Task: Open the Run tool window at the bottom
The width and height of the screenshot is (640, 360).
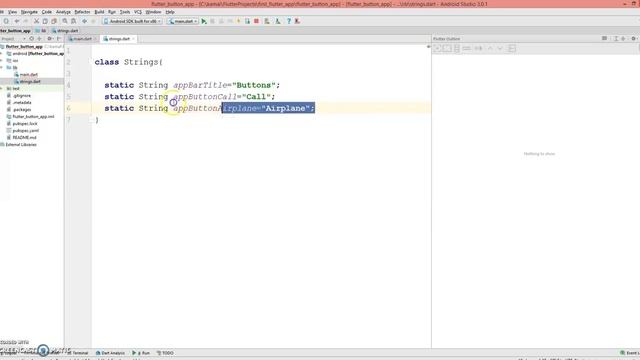Action: pos(141,353)
